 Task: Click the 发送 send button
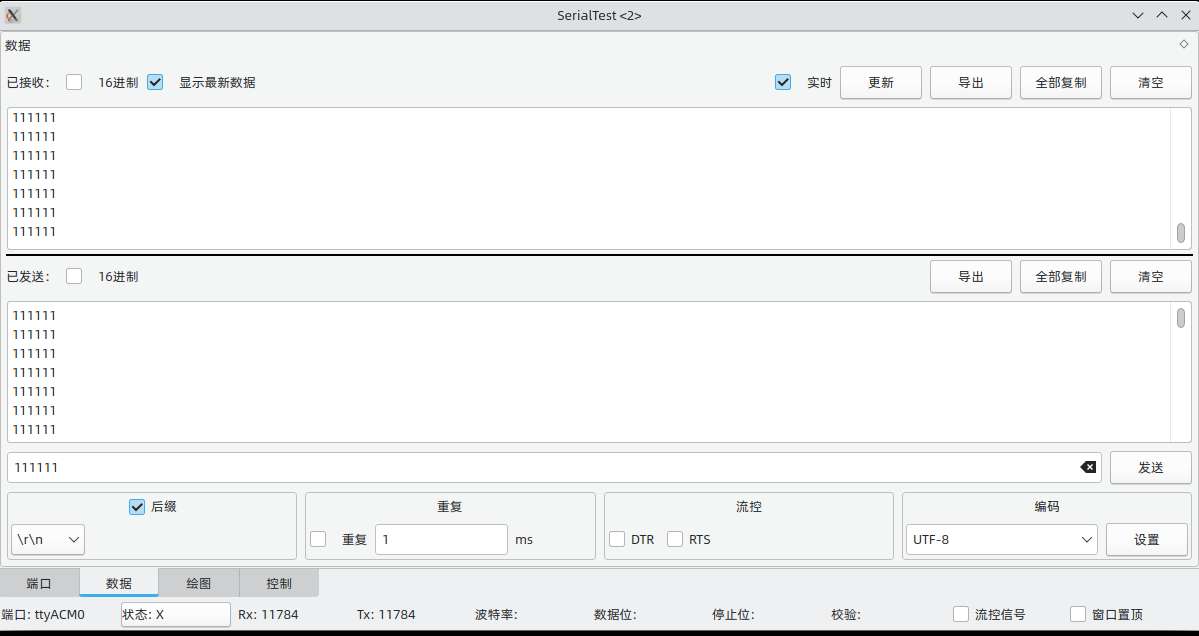pos(1151,467)
